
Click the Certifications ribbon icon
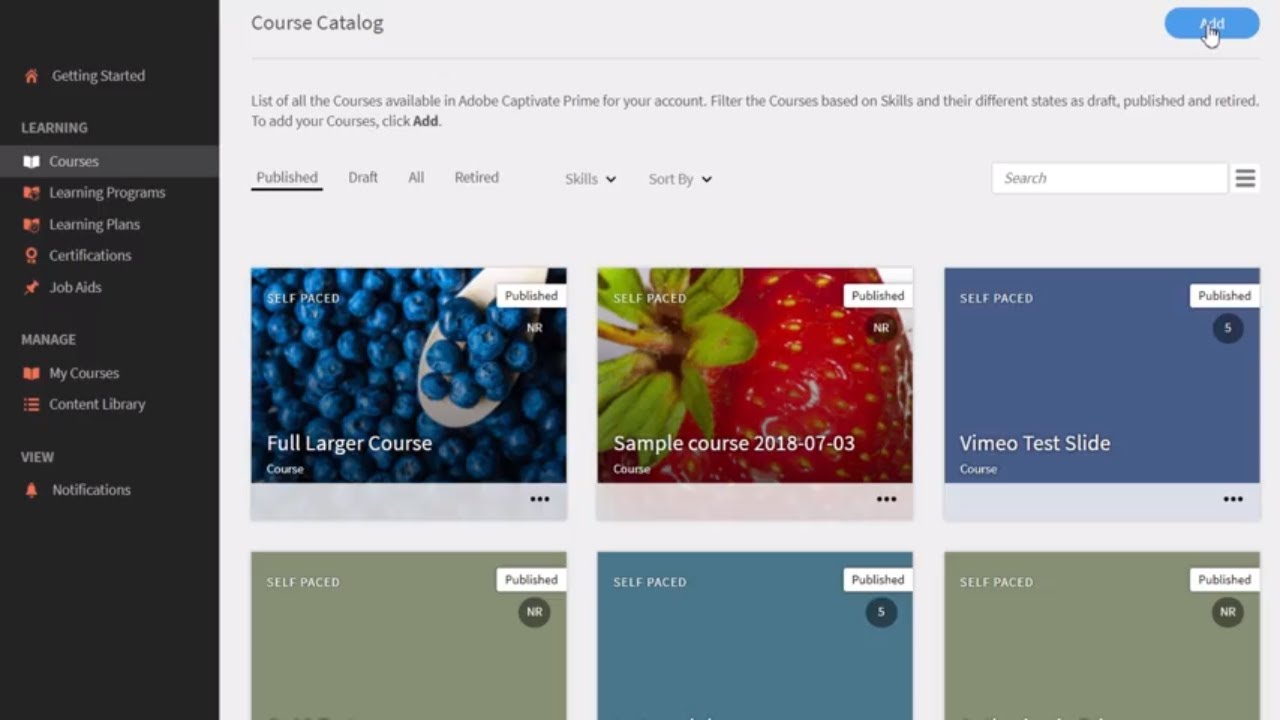31,256
